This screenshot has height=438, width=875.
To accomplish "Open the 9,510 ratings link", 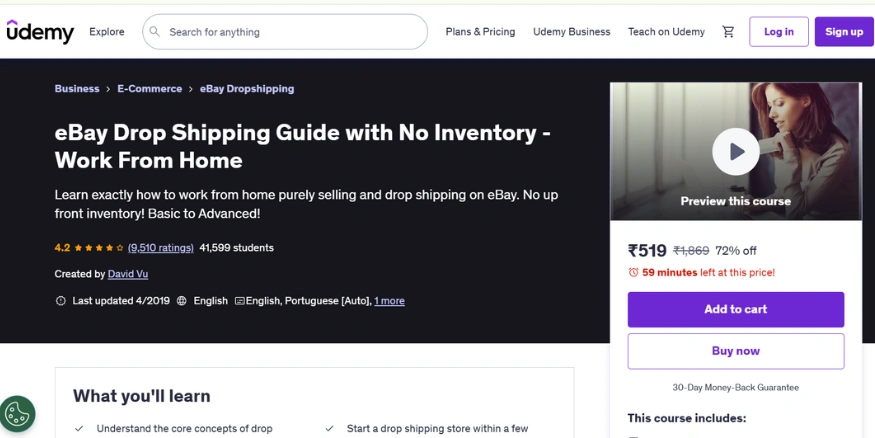I will 161,248.
